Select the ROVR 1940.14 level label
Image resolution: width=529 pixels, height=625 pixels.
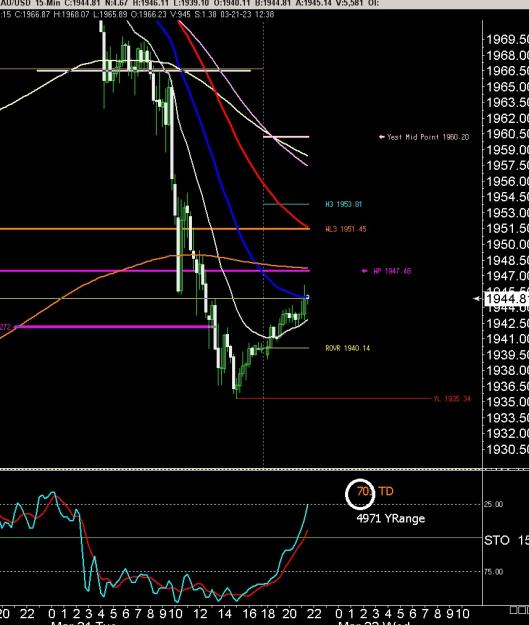click(x=348, y=348)
